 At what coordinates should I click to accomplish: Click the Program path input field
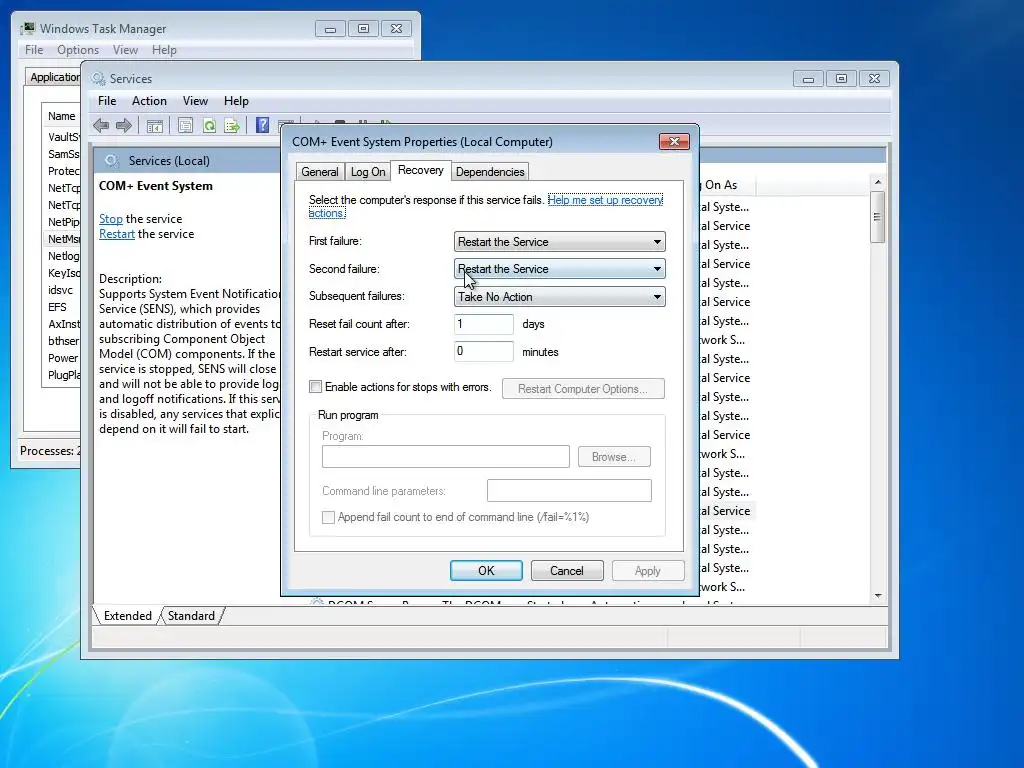click(445, 456)
